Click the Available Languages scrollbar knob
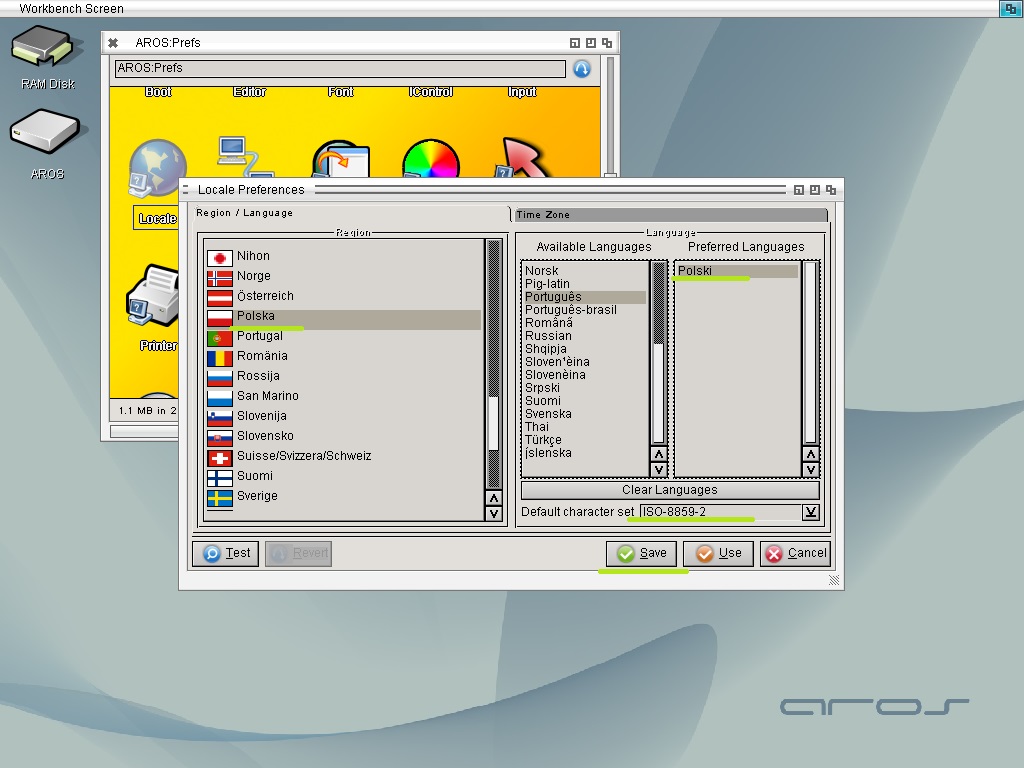The height and width of the screenshot is (768, 1024). 658,393
